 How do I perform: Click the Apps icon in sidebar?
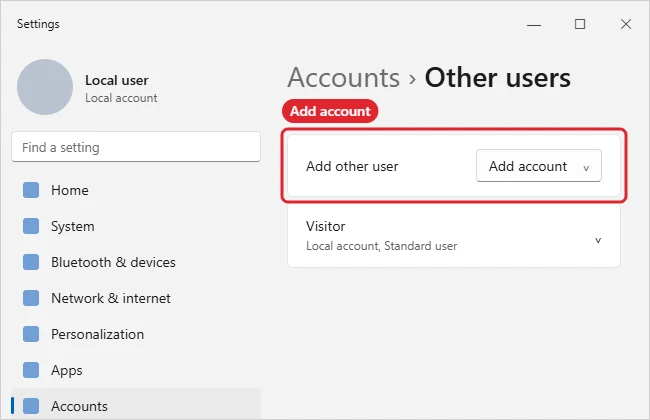click(31, 370)
